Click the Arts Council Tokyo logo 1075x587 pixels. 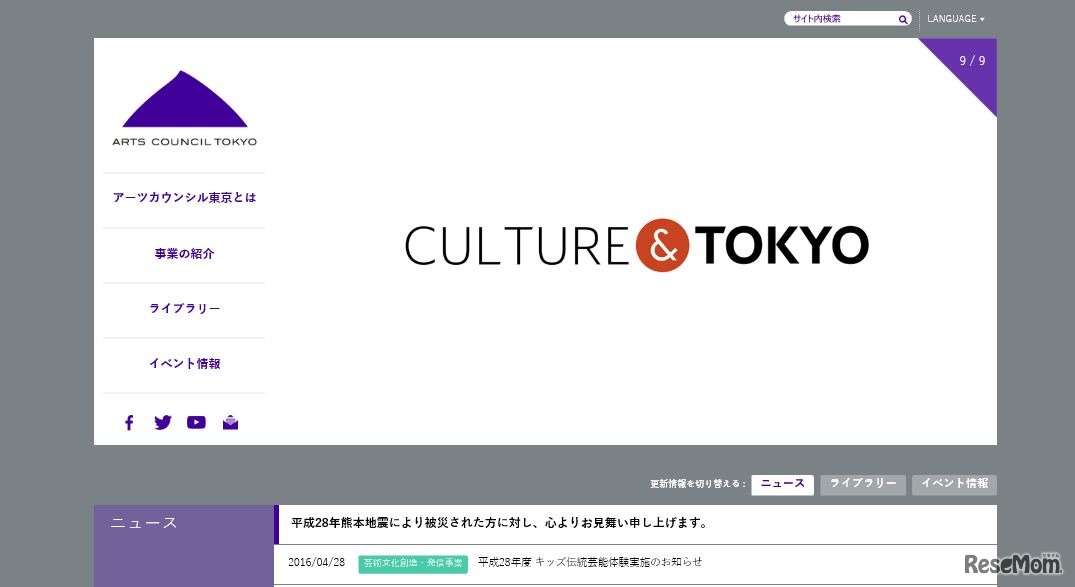[184, 107]
